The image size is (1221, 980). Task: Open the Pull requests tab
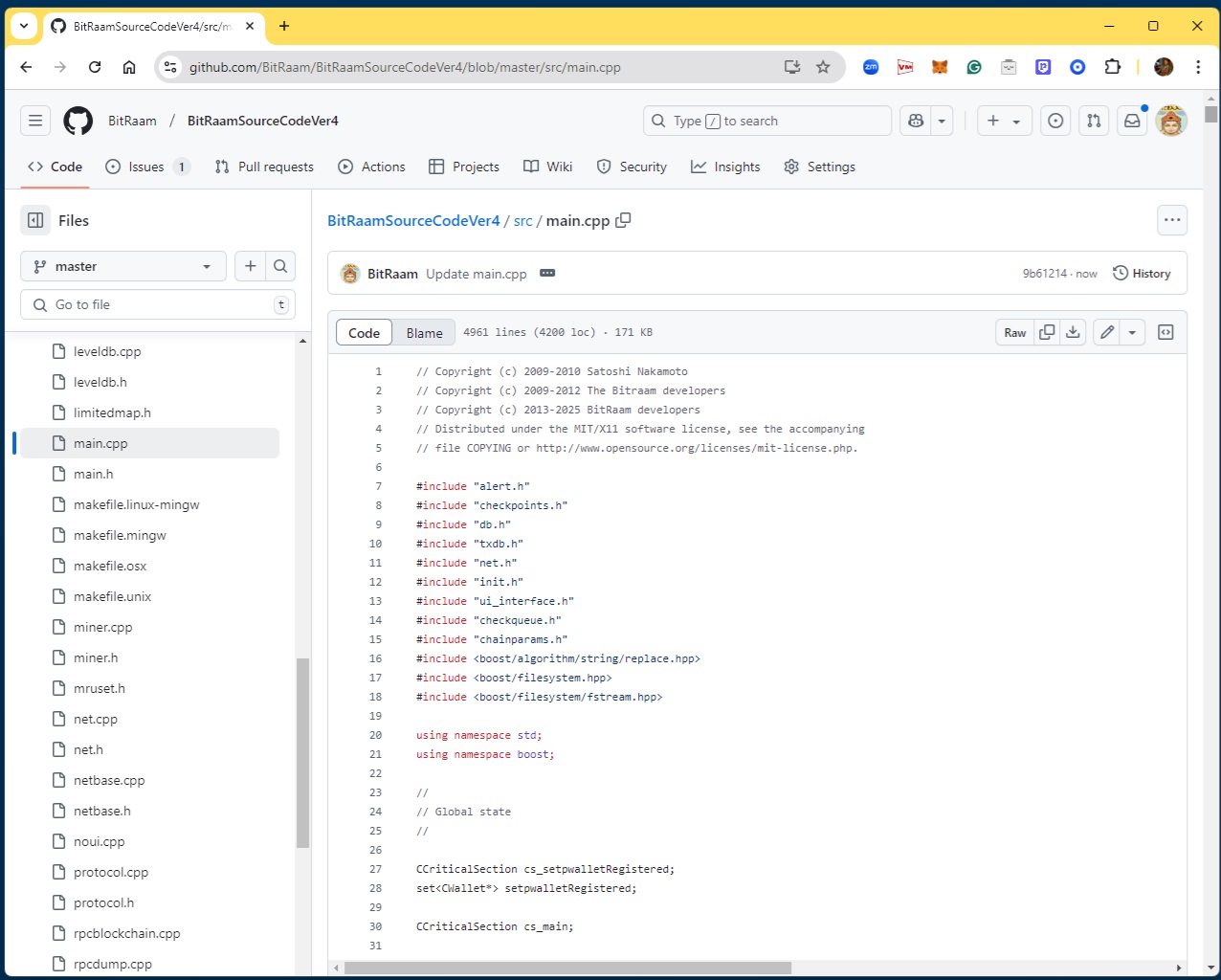pyautogui.click(x=264, y=167)
